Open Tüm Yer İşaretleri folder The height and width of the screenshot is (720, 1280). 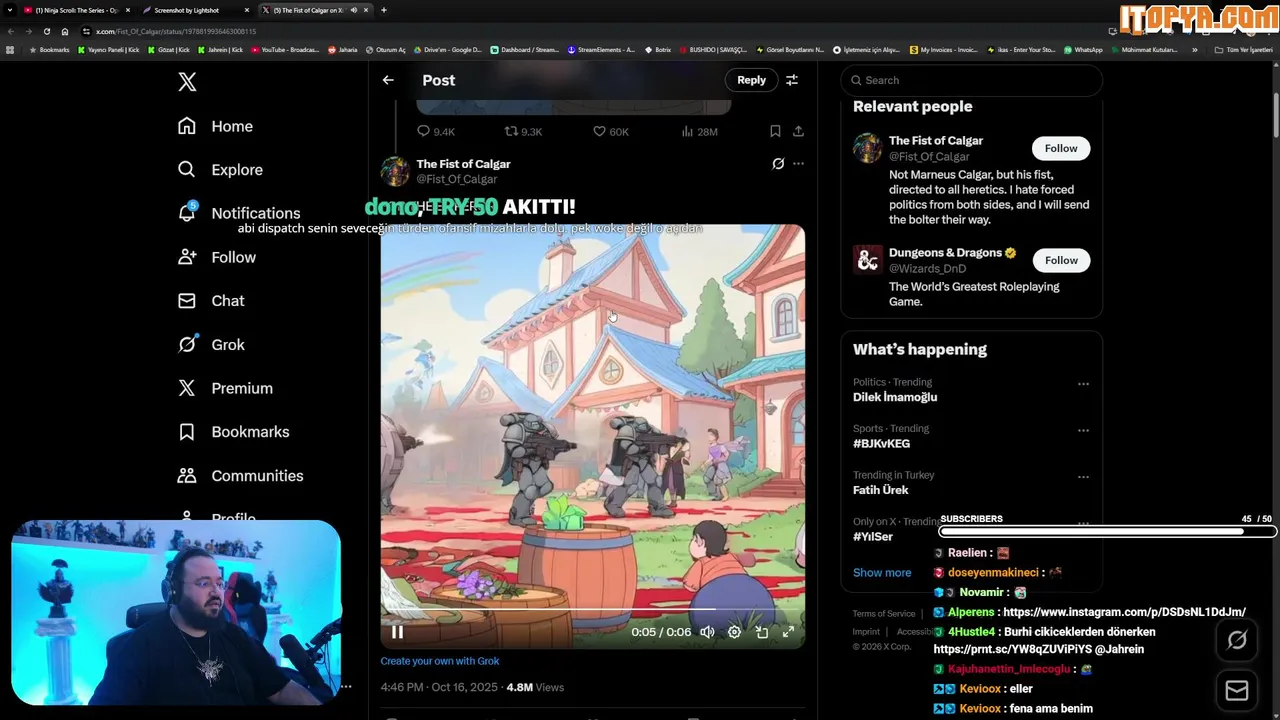[1243, 50]
